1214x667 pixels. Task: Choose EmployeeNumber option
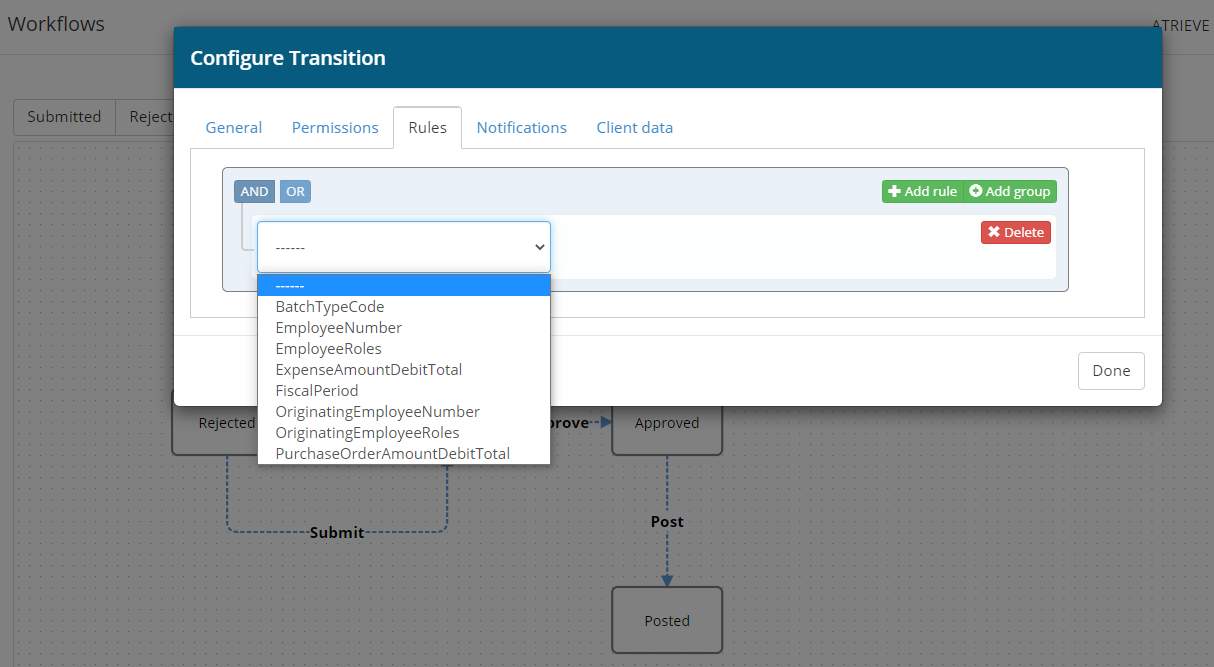pyautogui.click(x=339, y=328)
